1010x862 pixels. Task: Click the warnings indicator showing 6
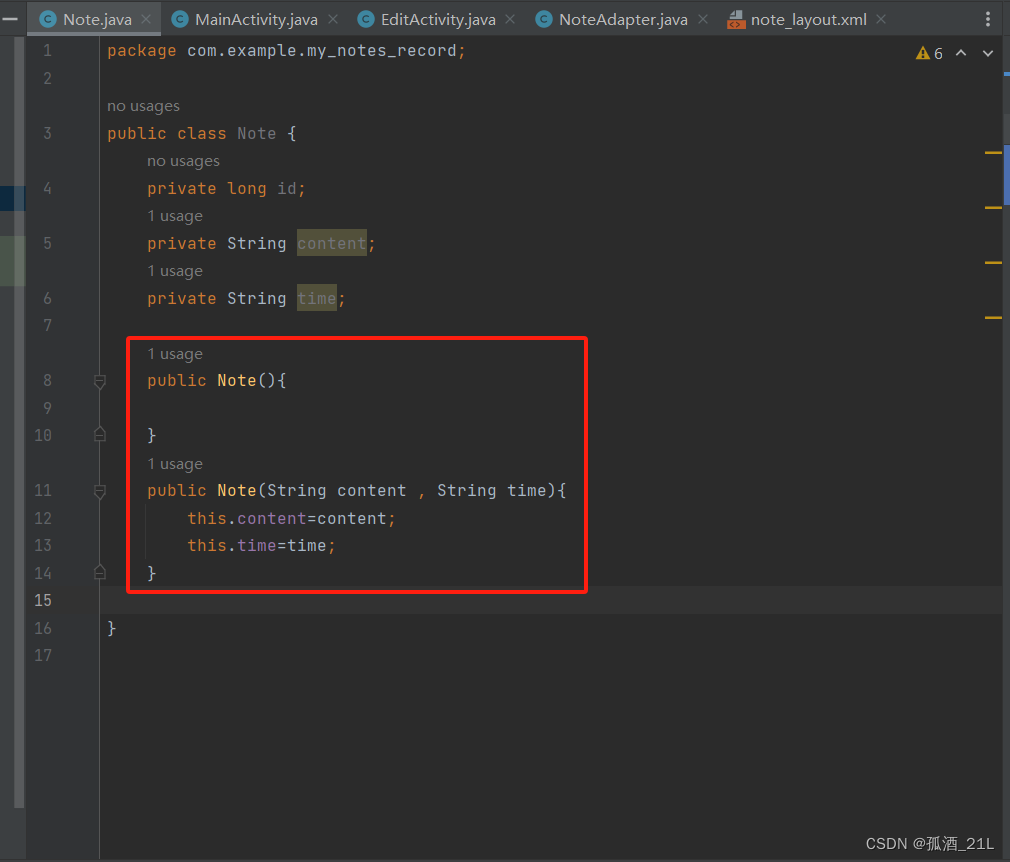pyautogui.click(x=929, y=53)
